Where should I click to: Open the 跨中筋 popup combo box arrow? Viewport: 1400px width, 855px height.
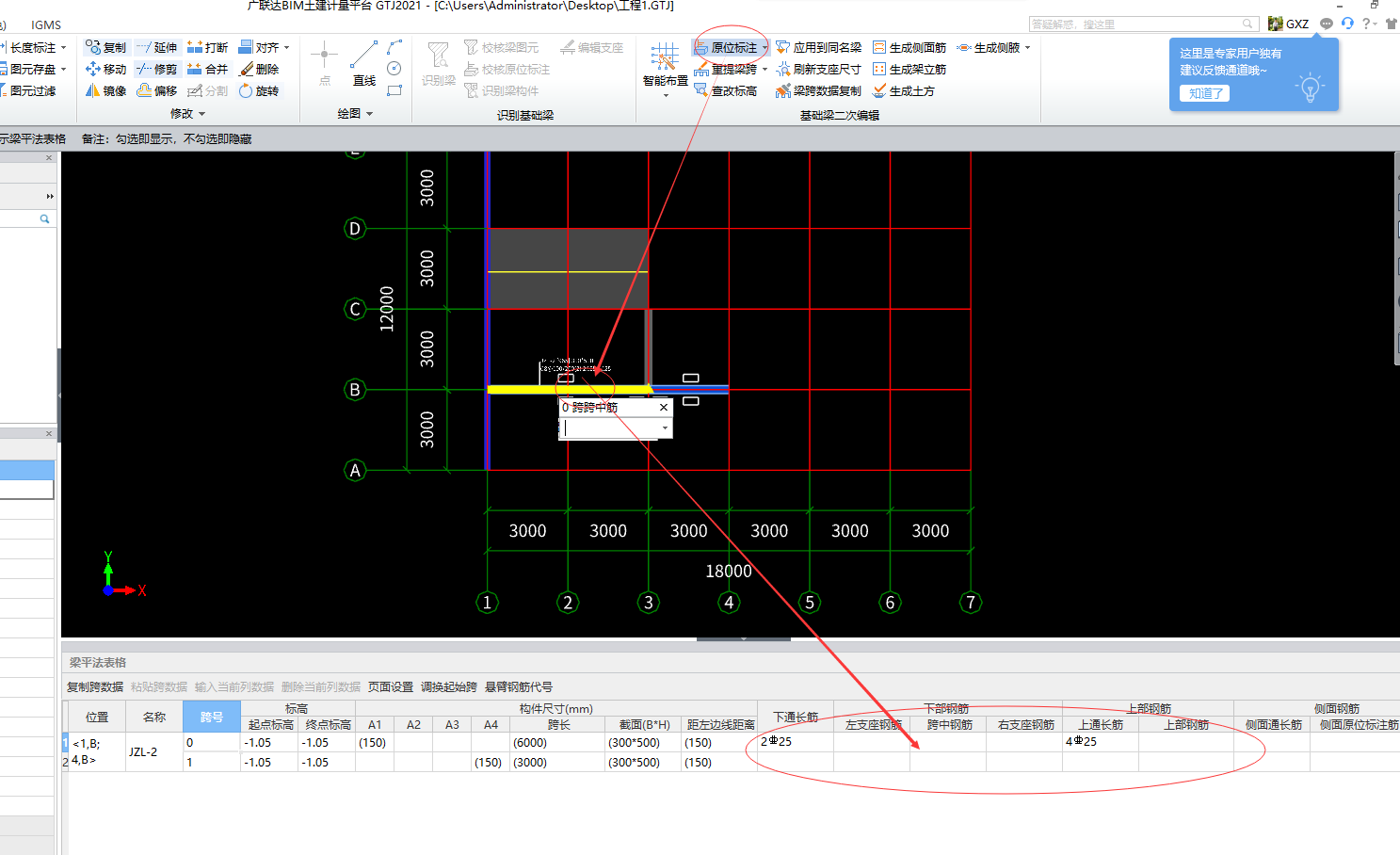(665, 427)
